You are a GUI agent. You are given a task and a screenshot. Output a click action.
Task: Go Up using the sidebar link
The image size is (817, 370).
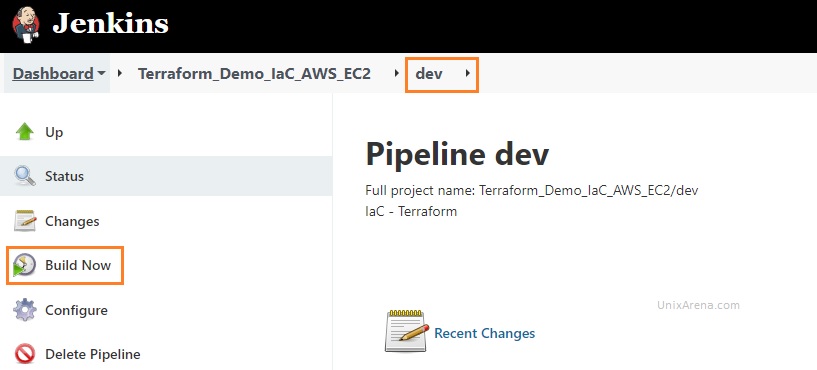coord(54,132)
